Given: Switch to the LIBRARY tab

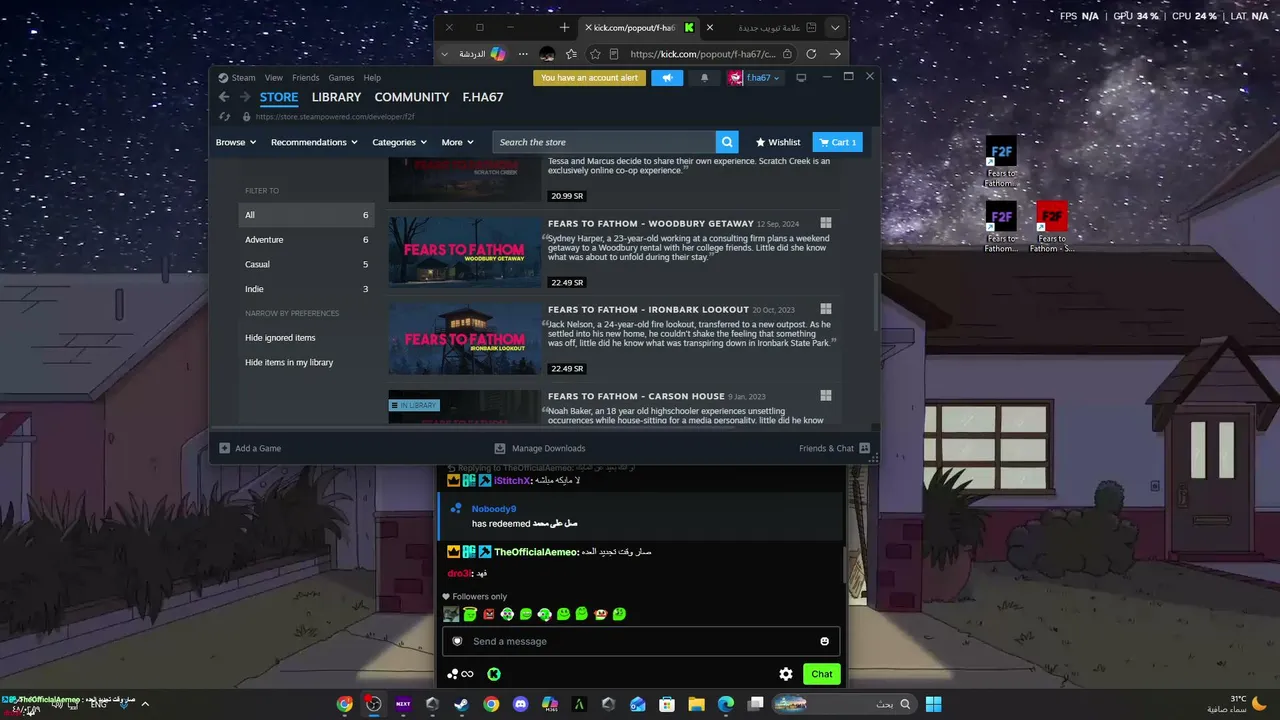Looking at the screenshot, I should click(336, 97).
